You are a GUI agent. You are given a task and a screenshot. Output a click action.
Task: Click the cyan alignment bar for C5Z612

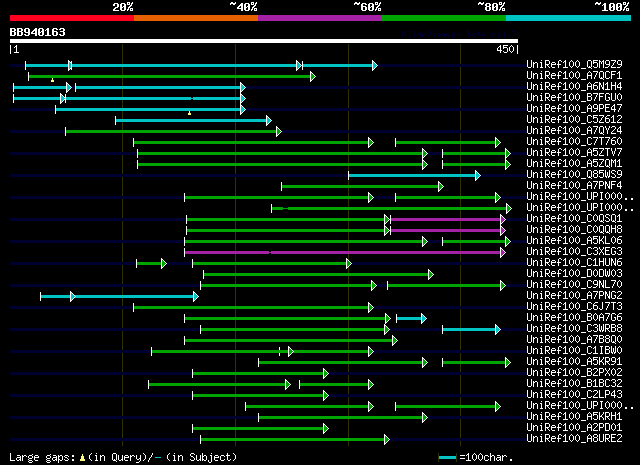pyautogui.click(x=193, y=120)
